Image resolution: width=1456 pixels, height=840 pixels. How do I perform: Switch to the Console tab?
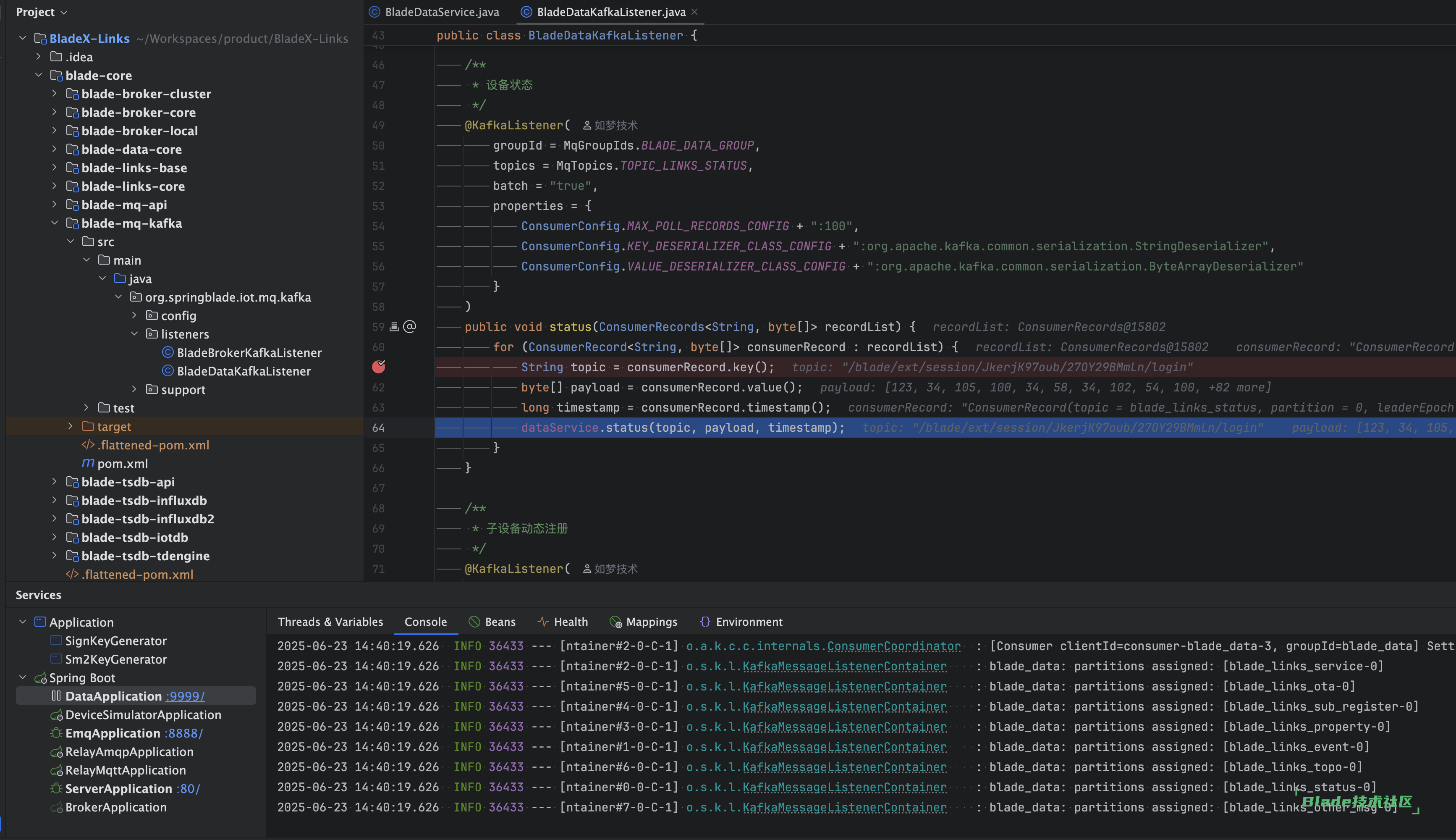point(426,622)
